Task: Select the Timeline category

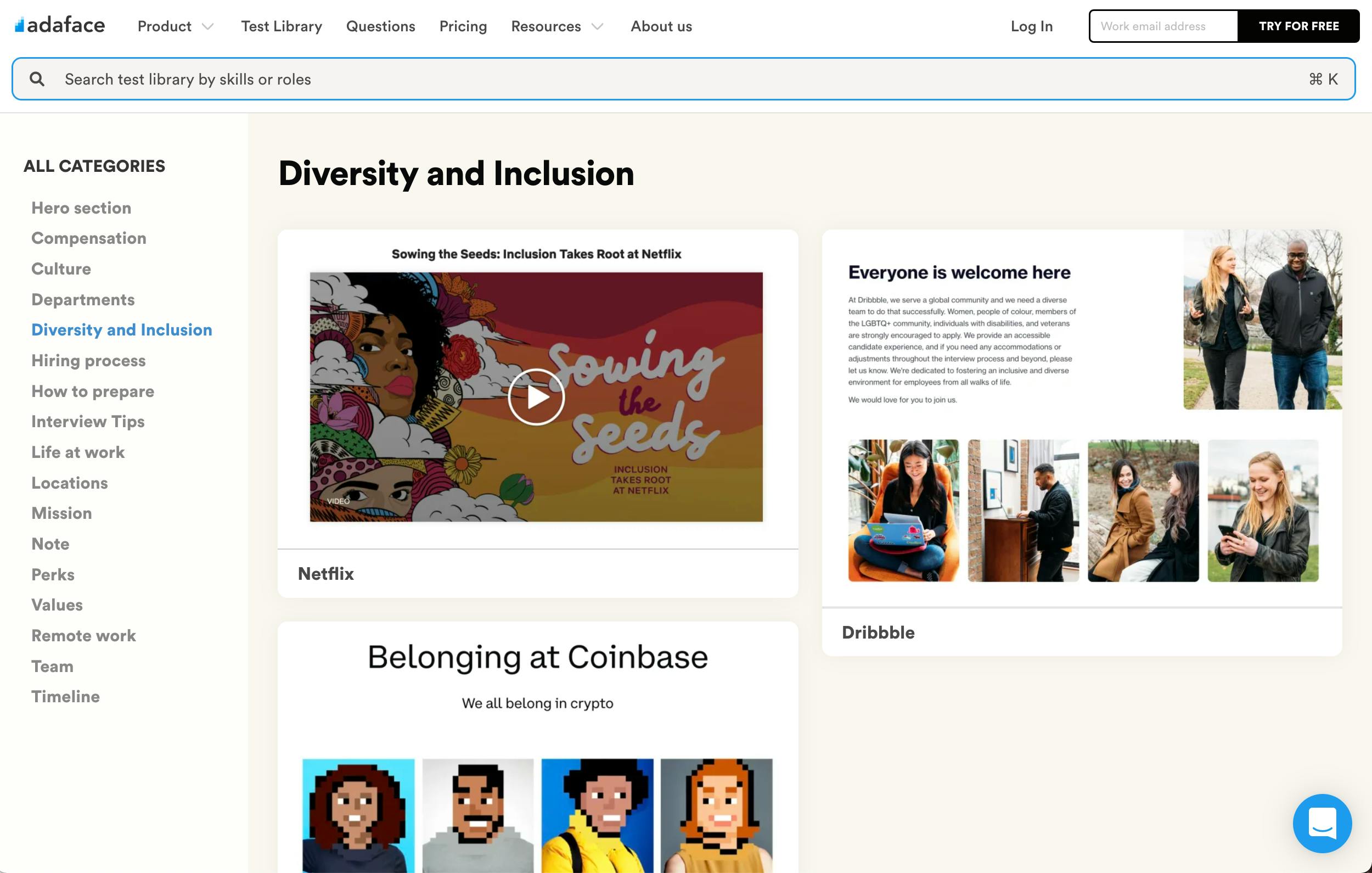Action: click(65, 697)
